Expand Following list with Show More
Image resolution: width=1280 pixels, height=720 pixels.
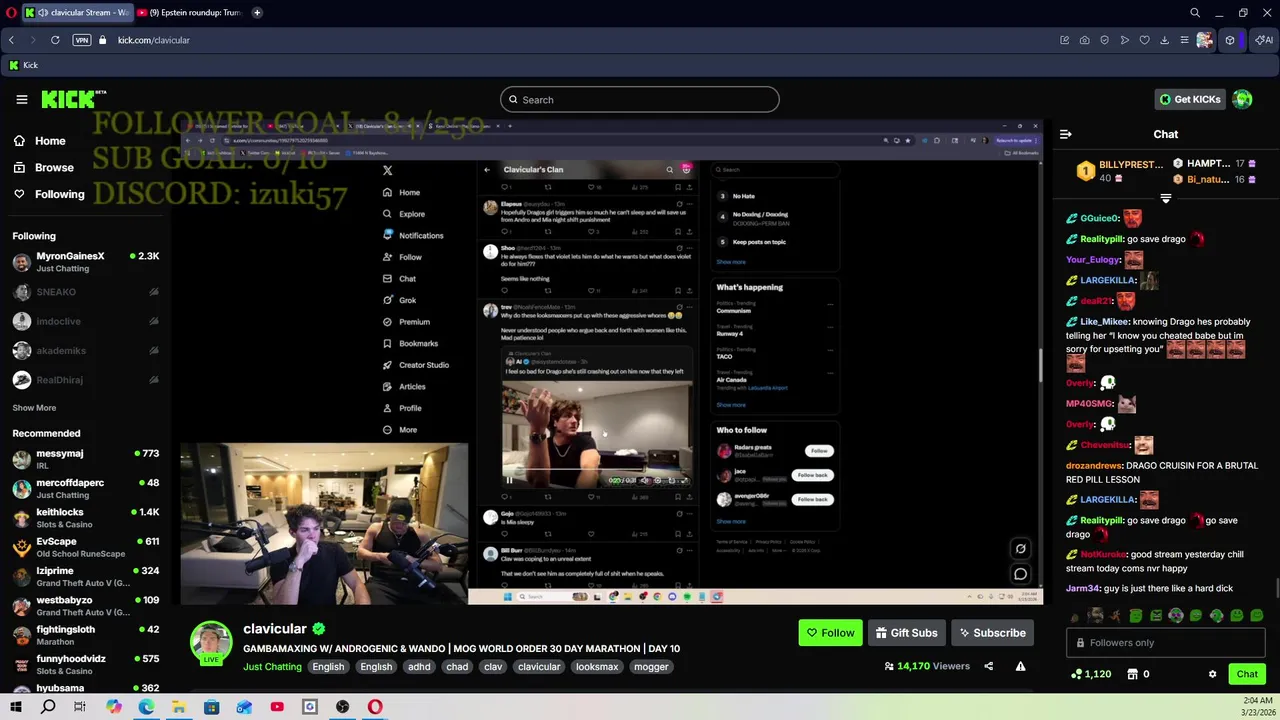point(34,408)
